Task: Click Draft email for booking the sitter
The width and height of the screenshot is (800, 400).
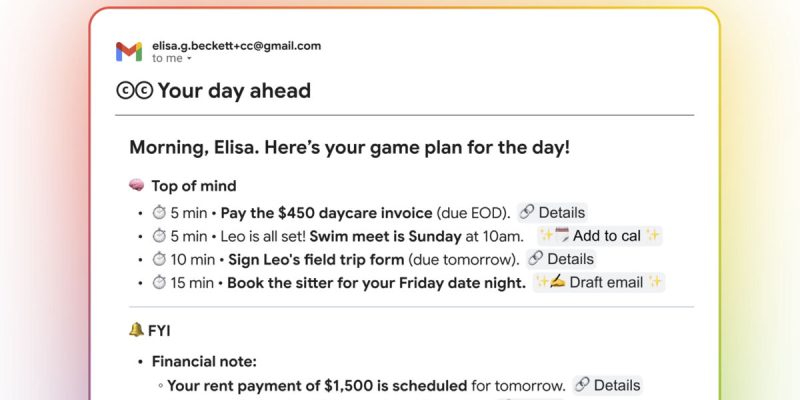Action: [598, 282]
